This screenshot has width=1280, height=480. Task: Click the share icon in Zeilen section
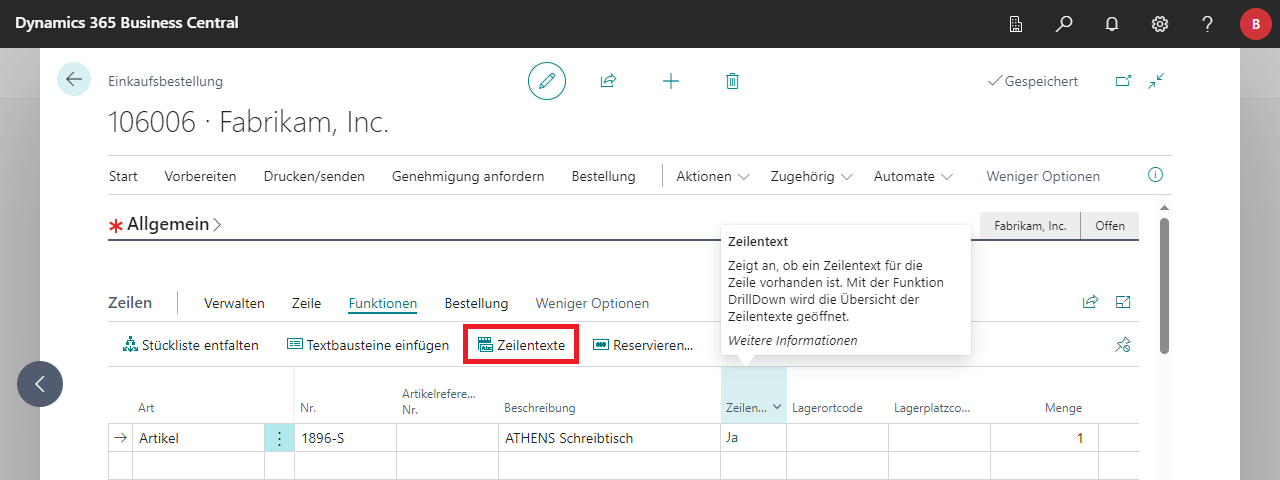[1090, 302]
